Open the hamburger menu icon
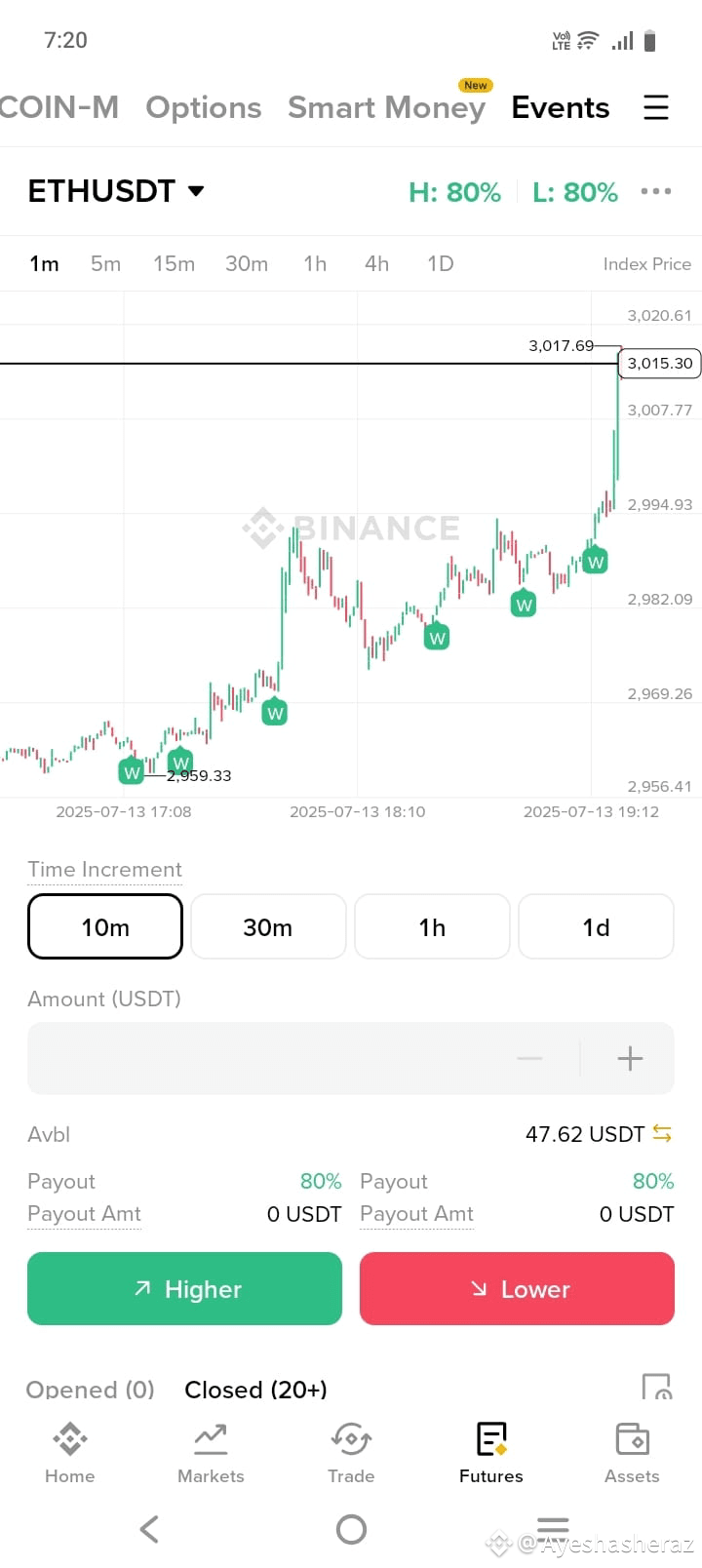Viewport: 702px width, 1568px height. point(656,107)
